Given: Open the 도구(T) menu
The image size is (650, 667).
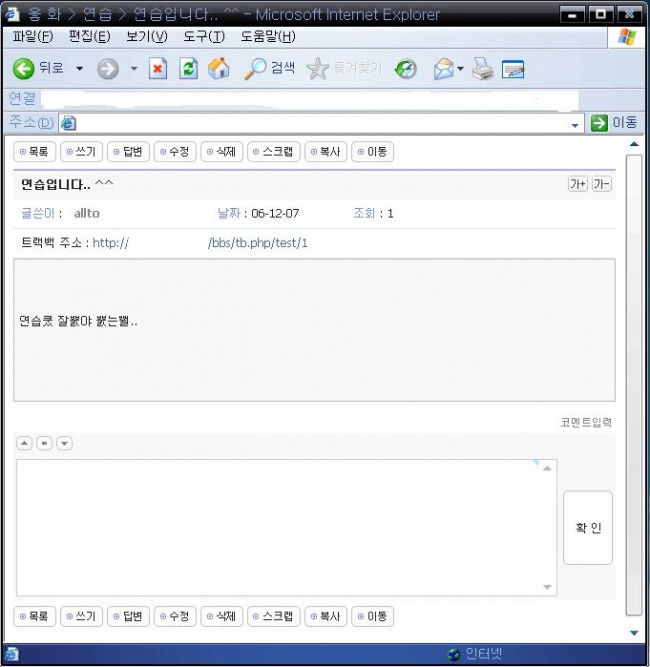Looking at the screenshot, I should [204, 37].
